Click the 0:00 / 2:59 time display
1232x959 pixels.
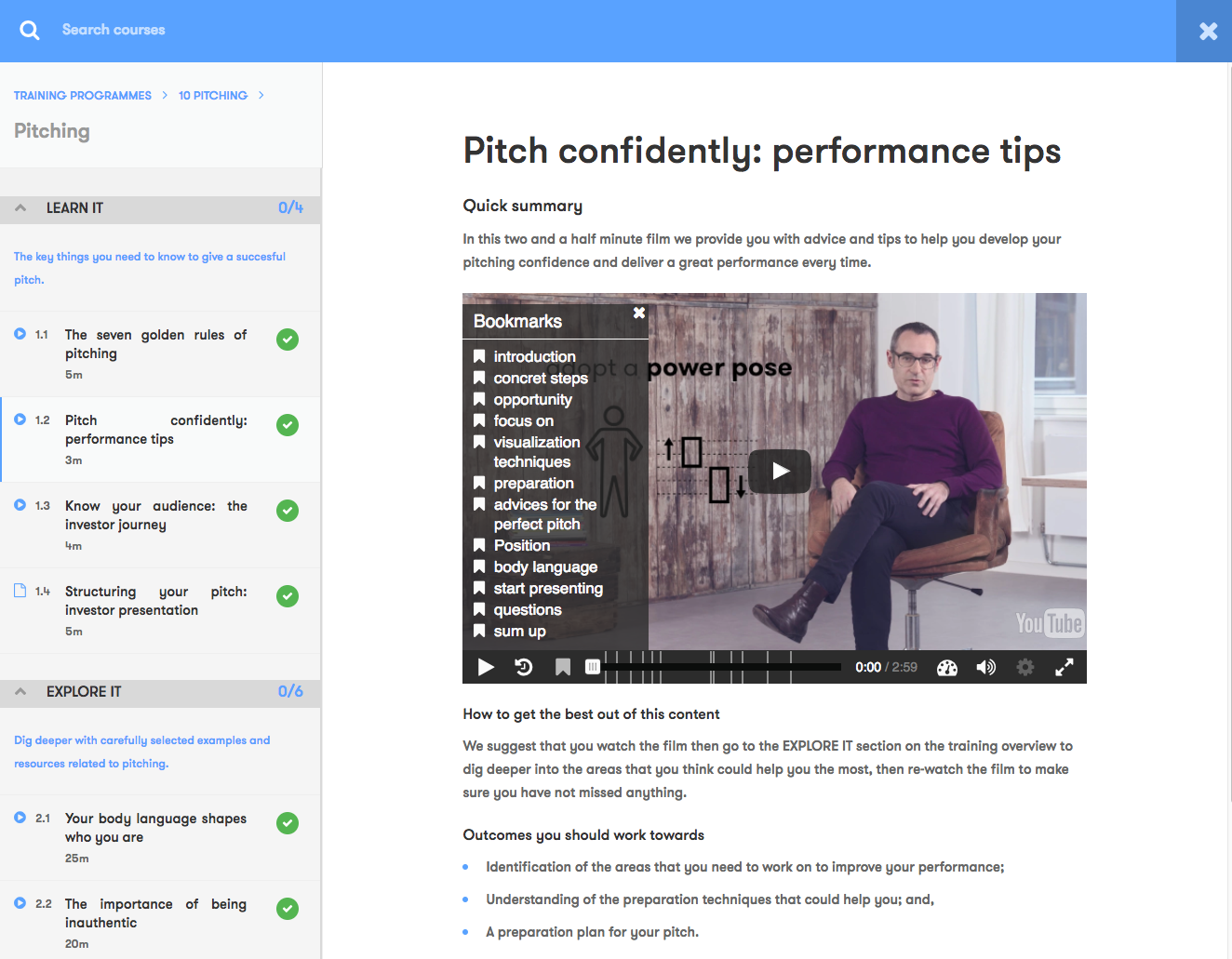point(886,667)
